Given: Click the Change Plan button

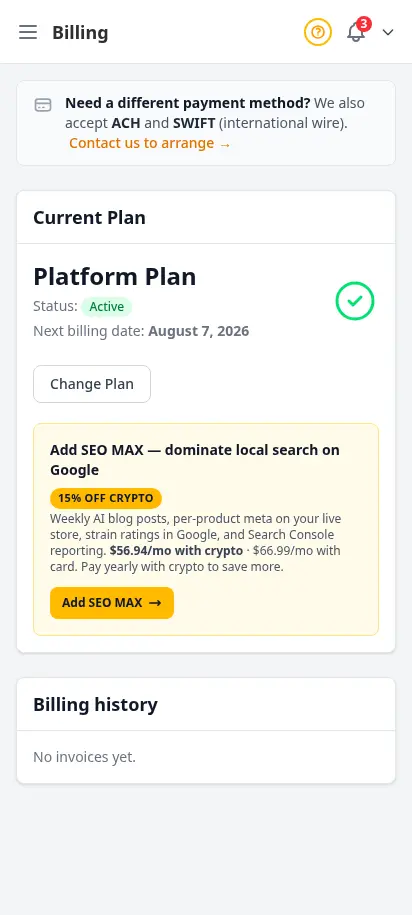Looking at the screenshot, I should pos(92,384).
